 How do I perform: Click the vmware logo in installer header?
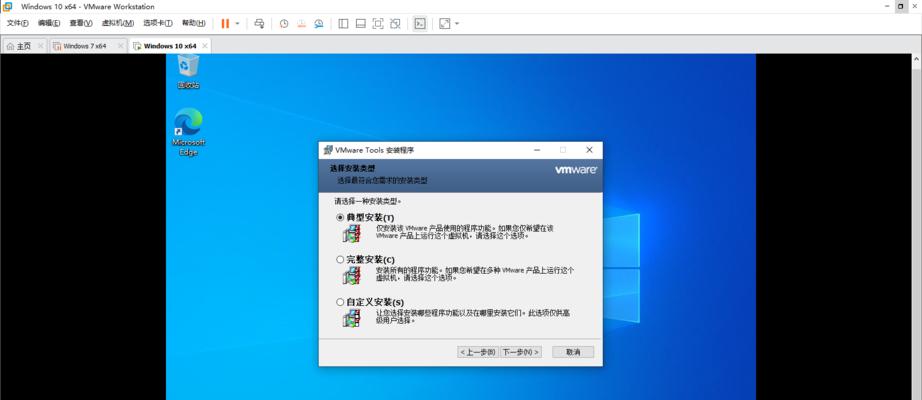[576, 169]
